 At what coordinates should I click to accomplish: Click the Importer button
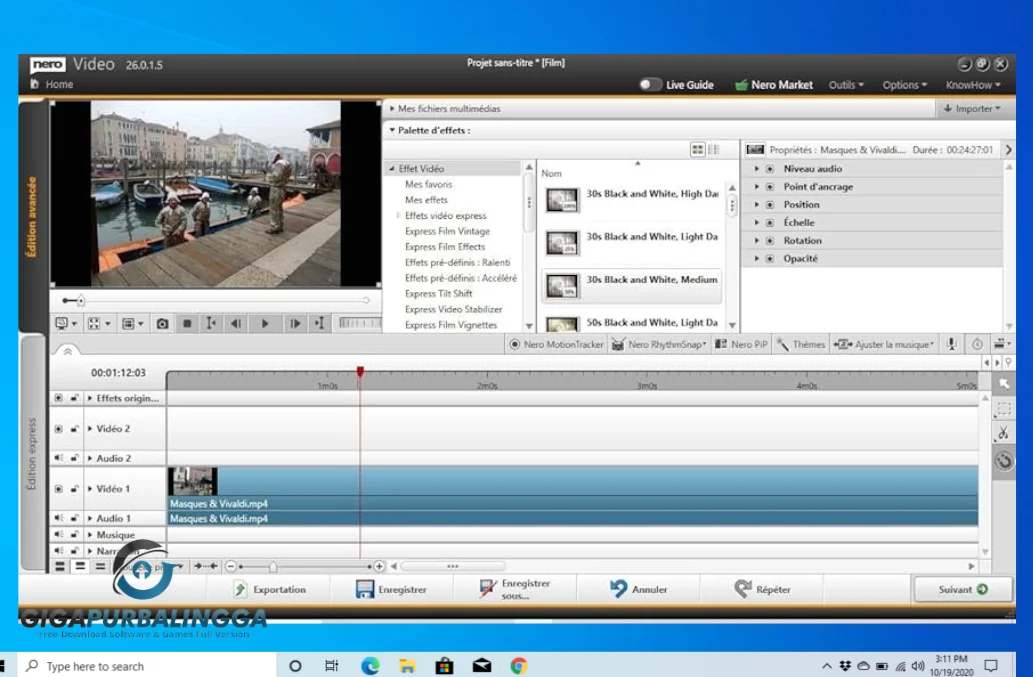click(972, 109)
